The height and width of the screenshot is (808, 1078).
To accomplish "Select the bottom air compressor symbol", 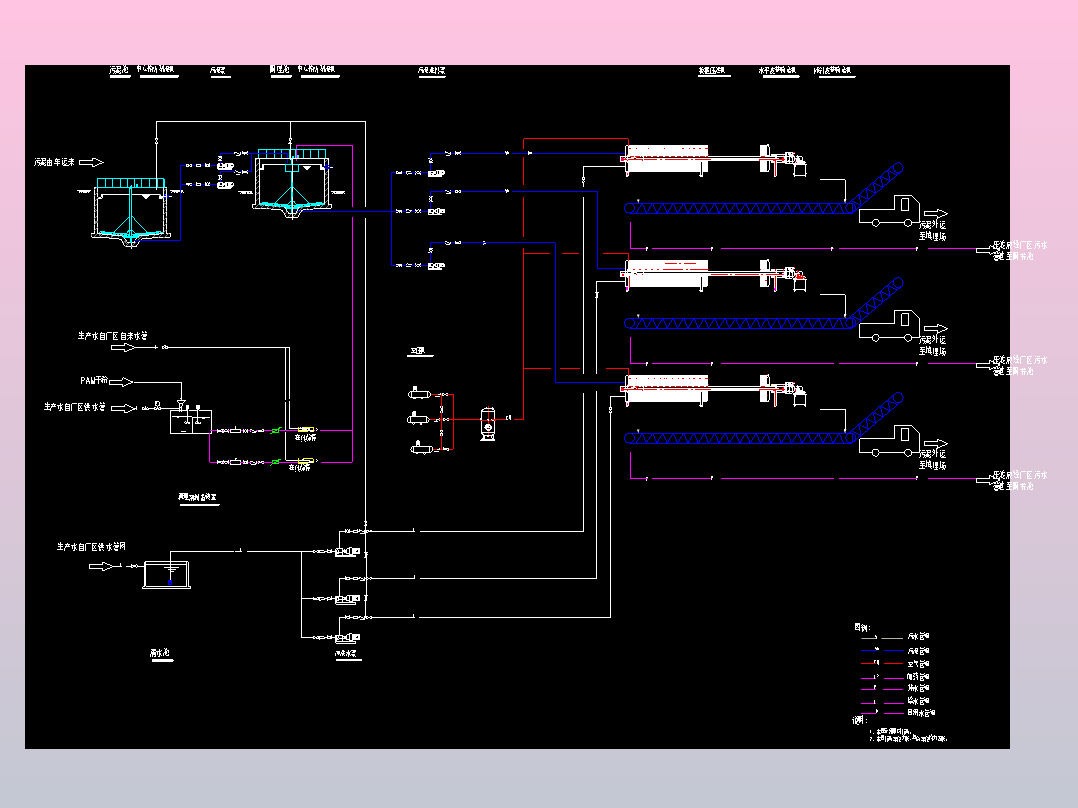I will [x=420, y=448].
